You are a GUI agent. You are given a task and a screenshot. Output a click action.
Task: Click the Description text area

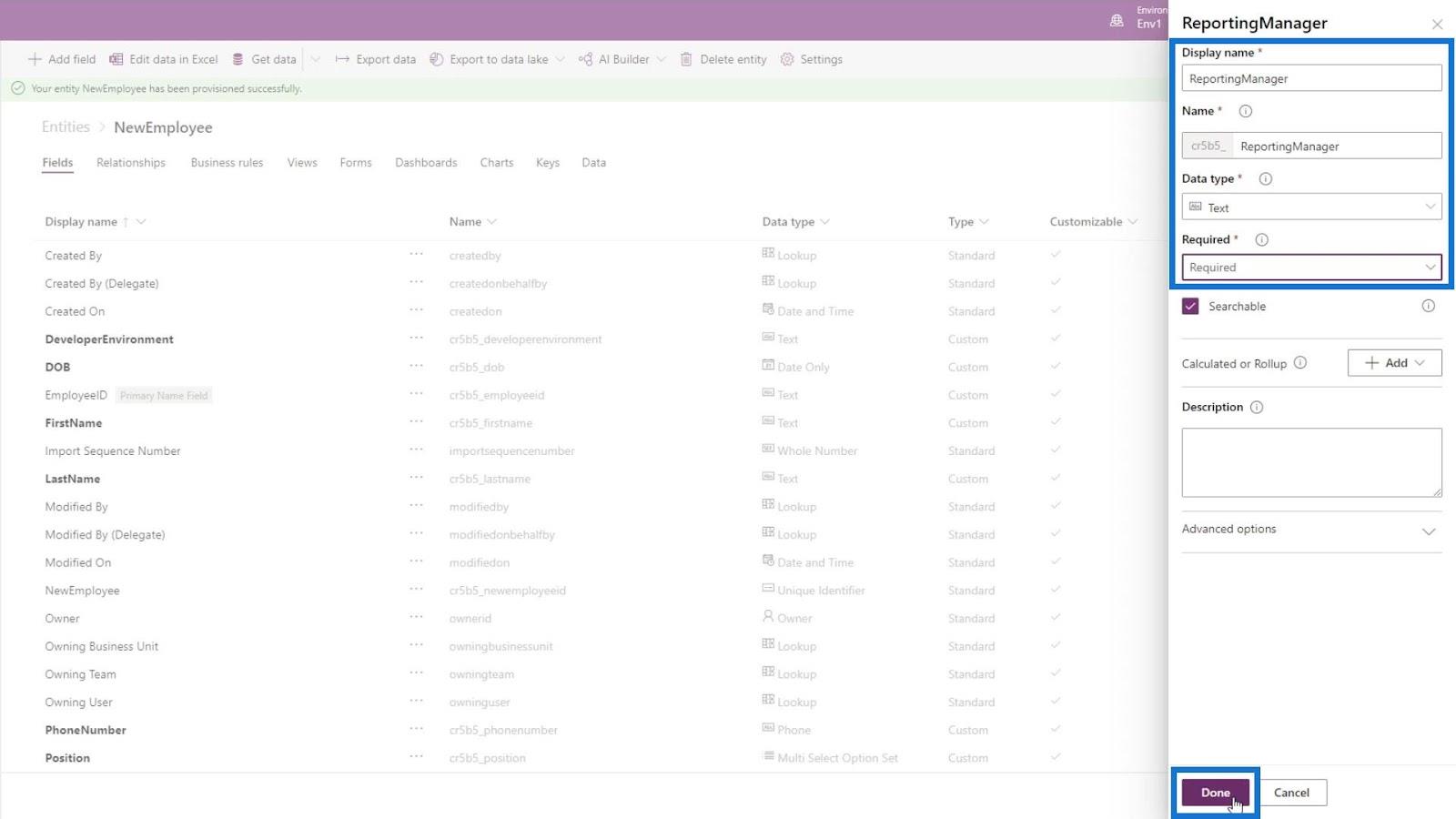tap(1311, 462)
